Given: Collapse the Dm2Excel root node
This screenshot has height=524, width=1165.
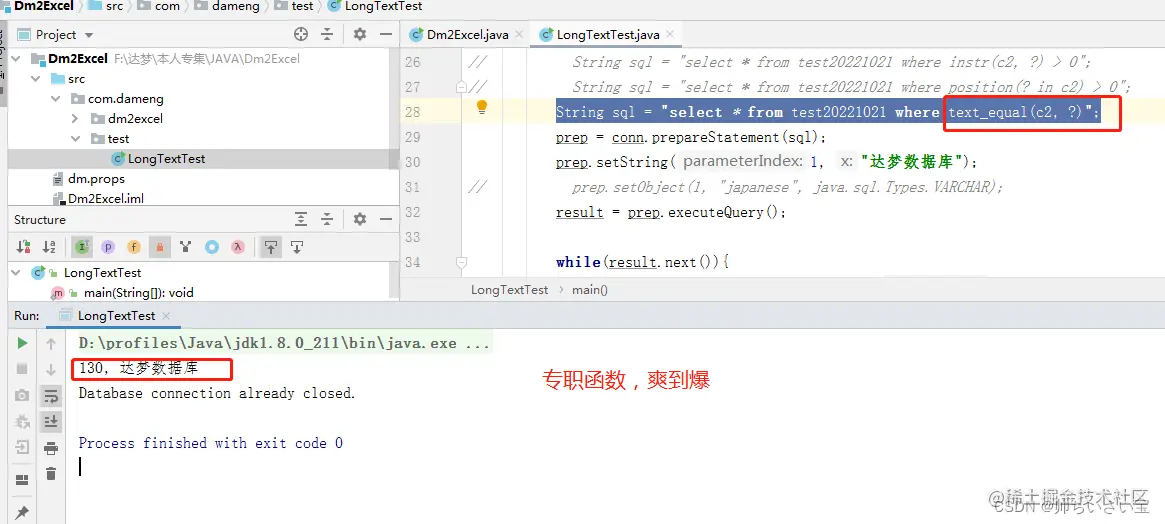Looking at the screenshot, I should coord(16,59).
